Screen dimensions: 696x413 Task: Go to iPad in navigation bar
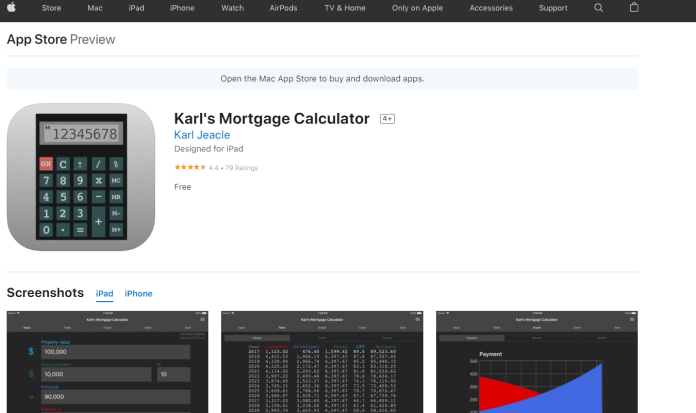pyautogui.click(x=136, y=8)
